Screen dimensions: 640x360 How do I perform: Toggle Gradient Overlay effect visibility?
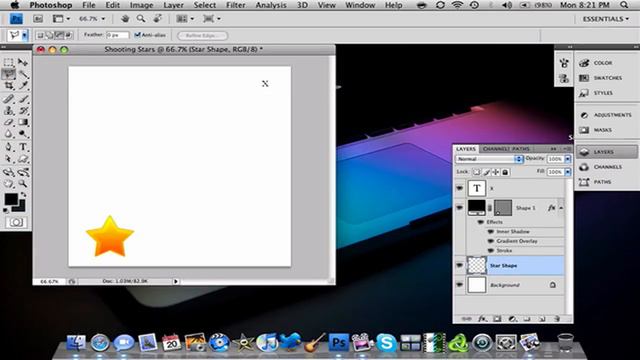(491, 241)
